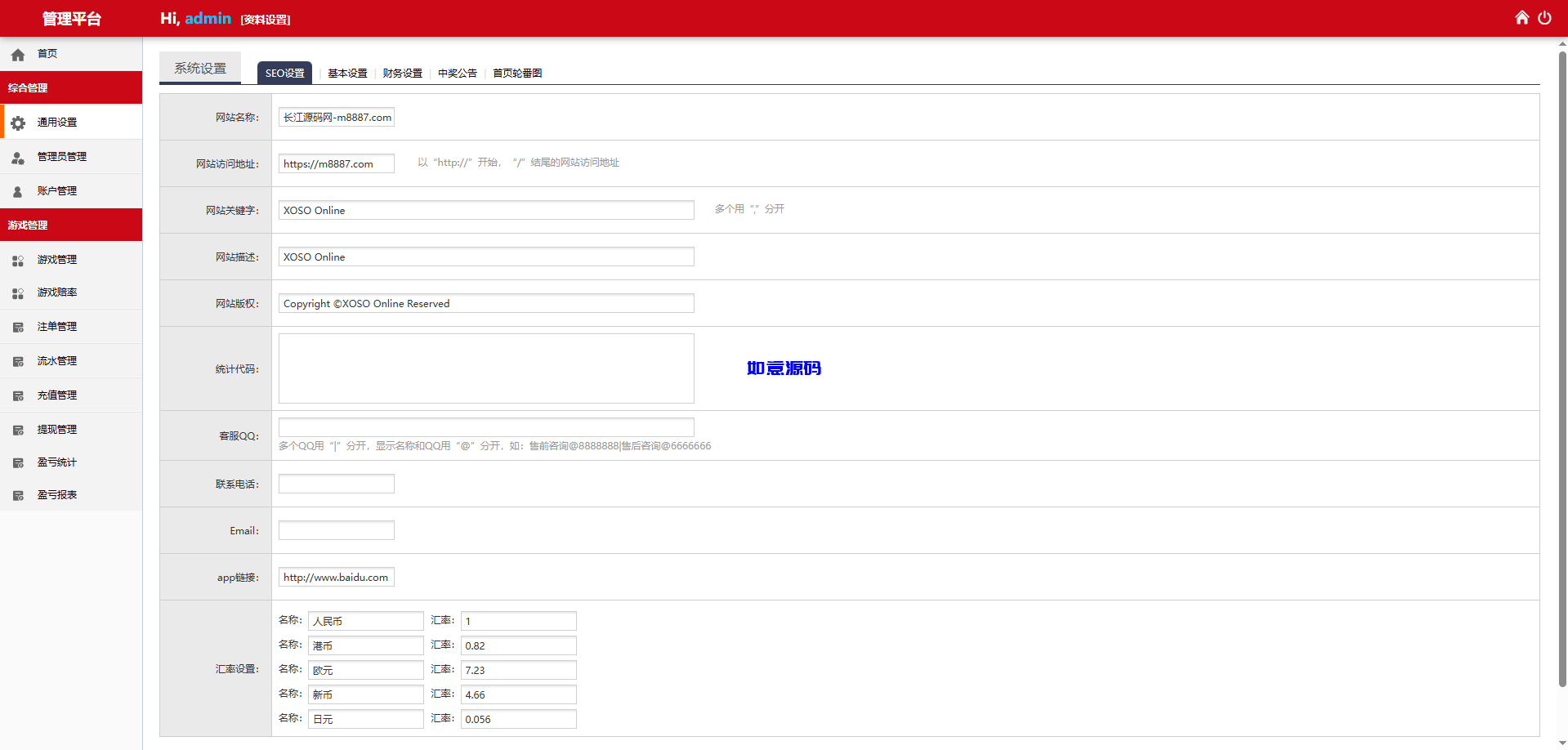This screenshot has height=750, width=1568.
Task: Click the home icon in top-right header
Action: point(1521,17)
